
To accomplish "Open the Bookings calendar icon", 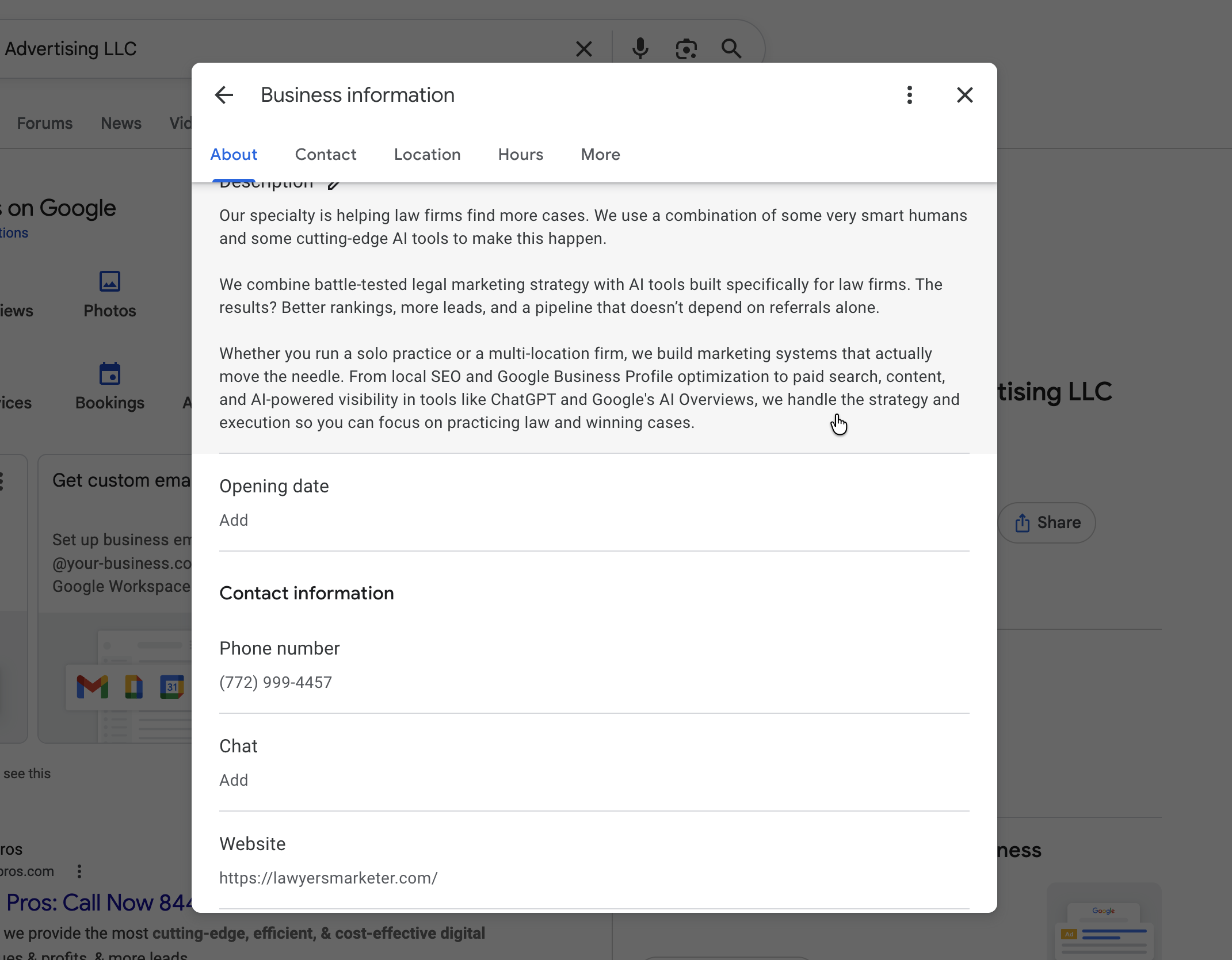I will coord(109,374).
